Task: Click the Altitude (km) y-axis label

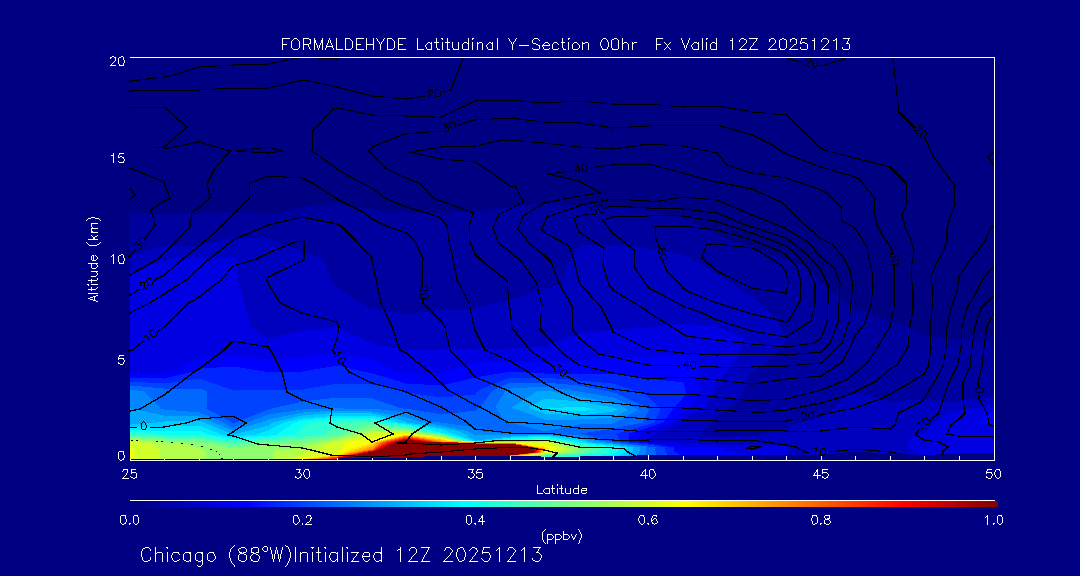Action: tap(93, 259)
